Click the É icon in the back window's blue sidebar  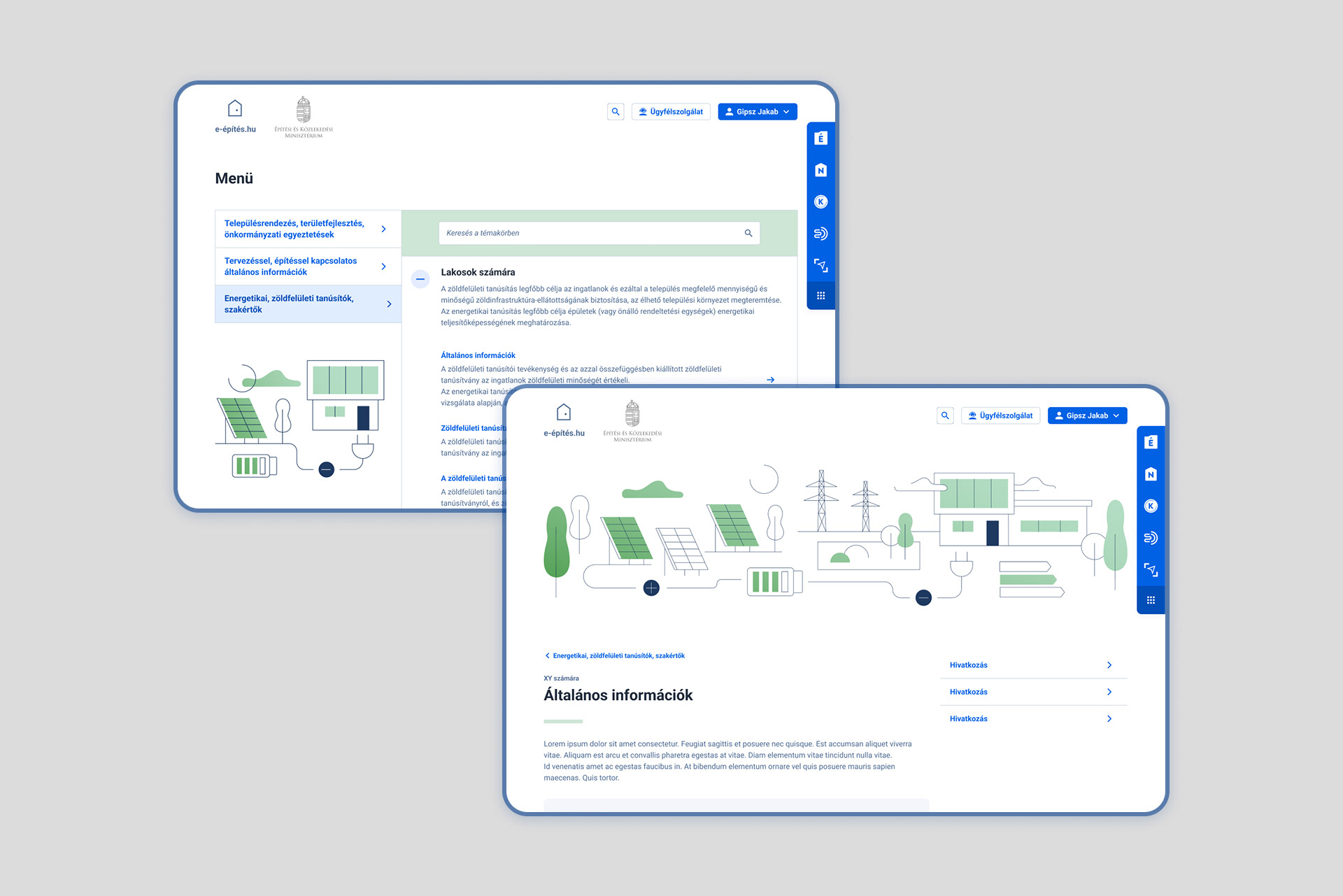820,138
